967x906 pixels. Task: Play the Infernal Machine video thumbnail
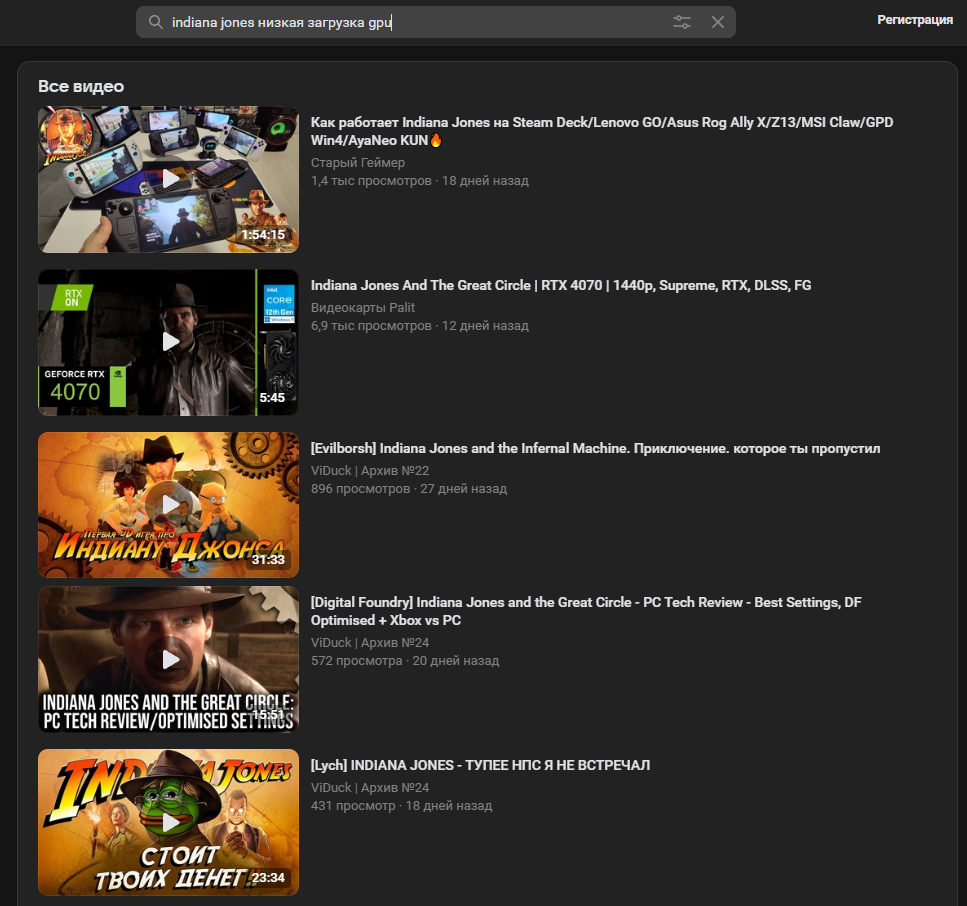tap(168, 505)
